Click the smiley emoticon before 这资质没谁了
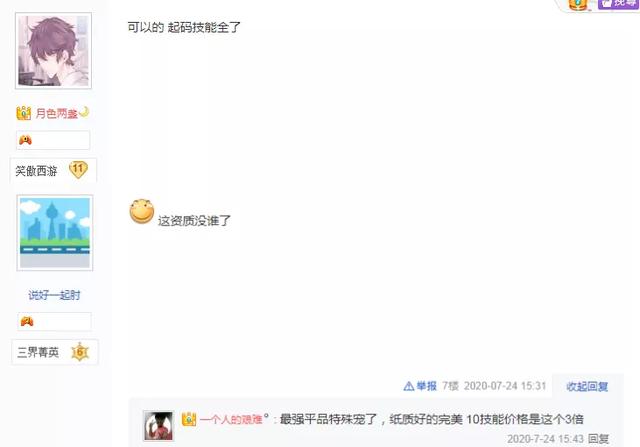 click(x=142, y=211)
